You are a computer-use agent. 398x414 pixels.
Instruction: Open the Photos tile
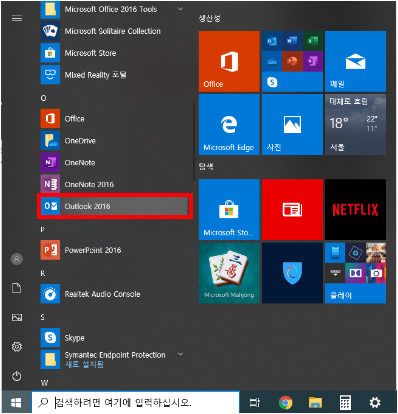tap(292, 124)
